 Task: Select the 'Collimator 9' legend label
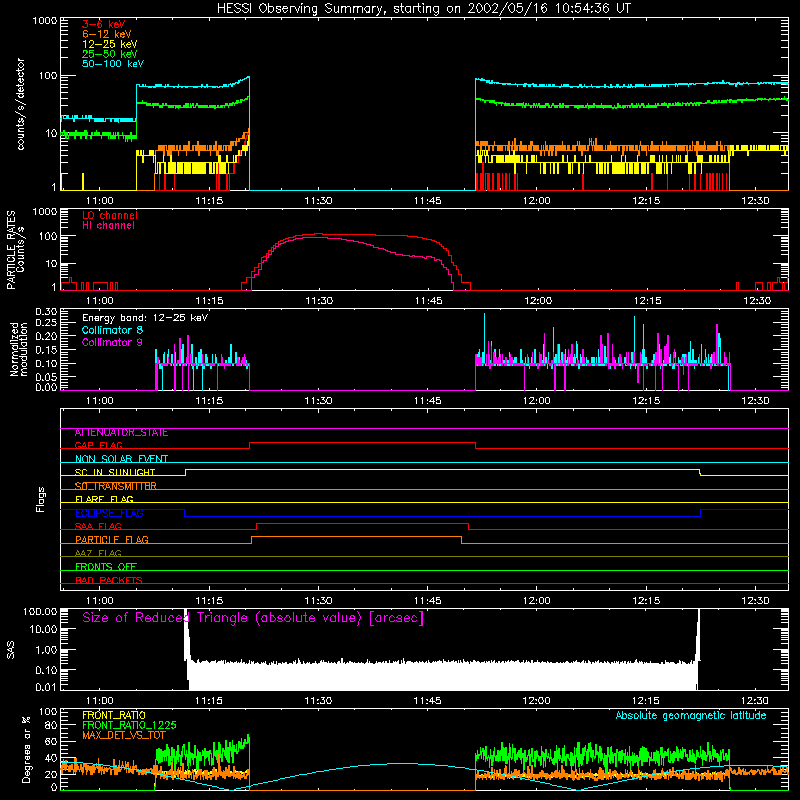coord(112,342)
